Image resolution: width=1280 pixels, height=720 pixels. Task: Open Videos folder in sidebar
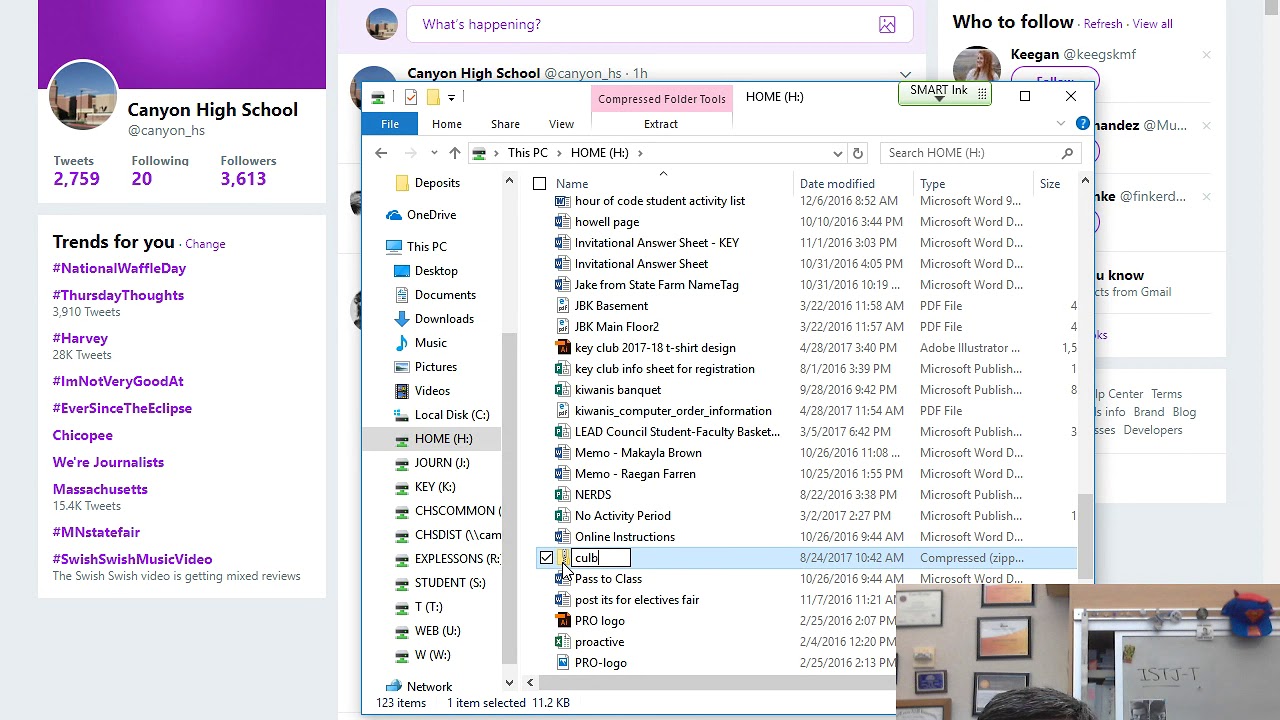(432, 391)
